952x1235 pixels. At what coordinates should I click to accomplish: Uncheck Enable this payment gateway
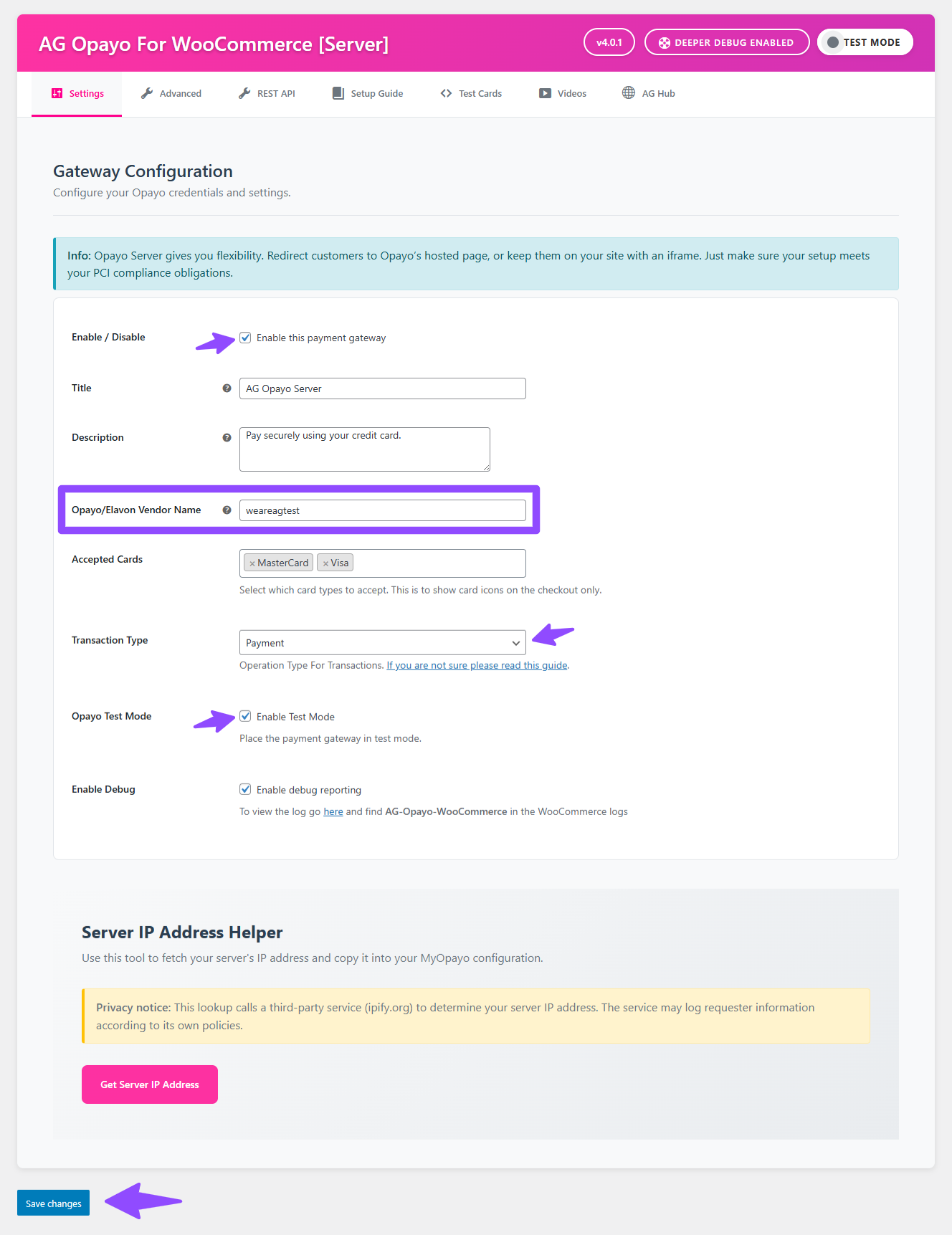pos(245,338)
